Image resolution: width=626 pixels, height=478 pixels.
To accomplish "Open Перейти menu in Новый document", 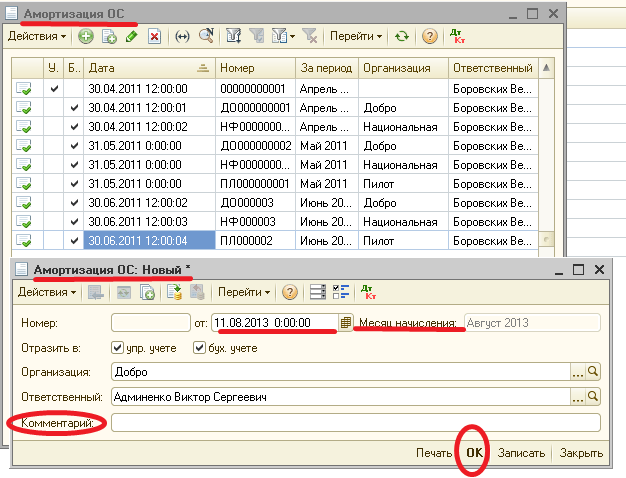I will tap(244, 292).
